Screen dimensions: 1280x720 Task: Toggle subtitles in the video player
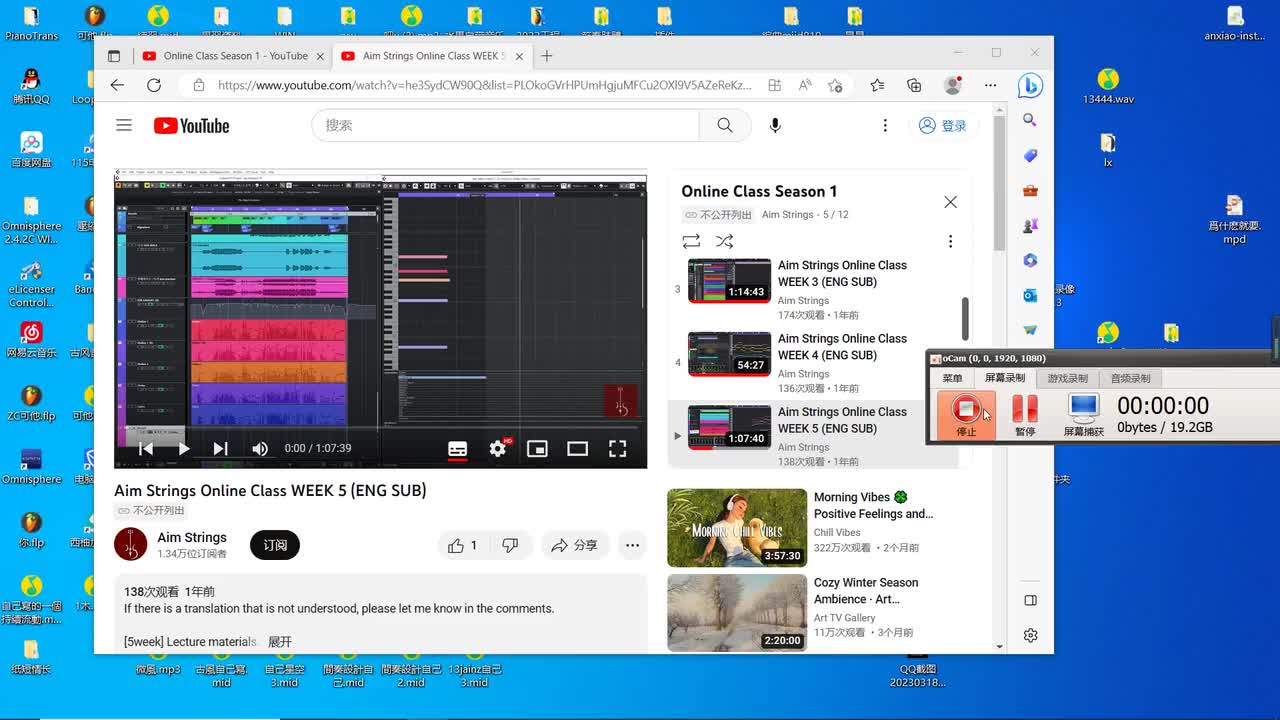[x=457, y=449]
